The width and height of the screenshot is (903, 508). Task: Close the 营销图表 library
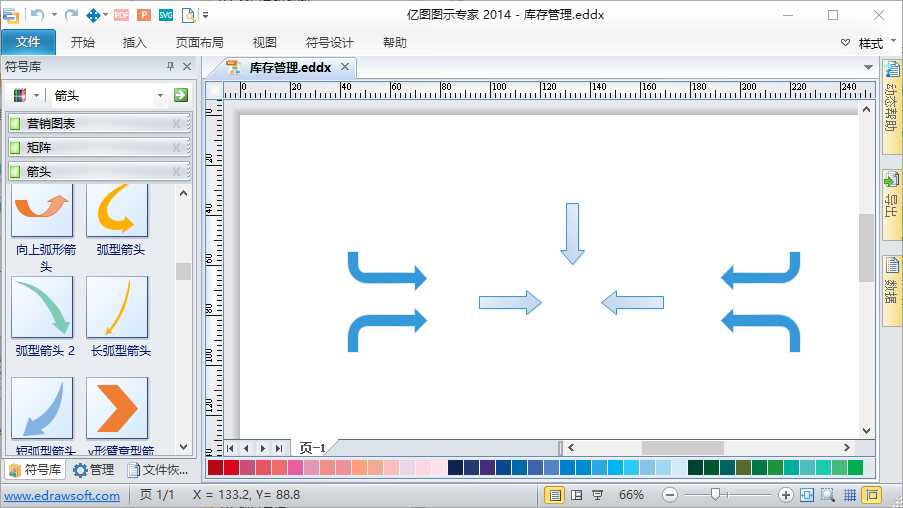pyautogui.click(x=176, y=123)
